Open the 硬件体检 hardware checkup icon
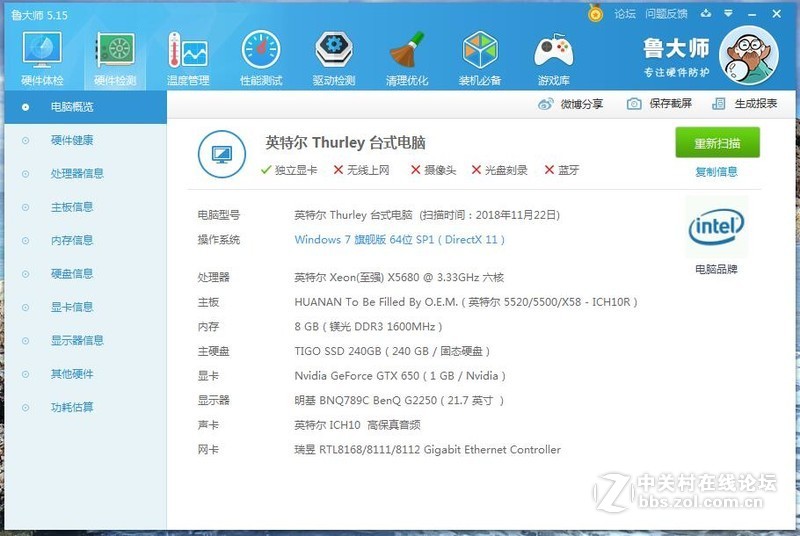This screenshot has height=536, width=800. [x=42, y=59]
